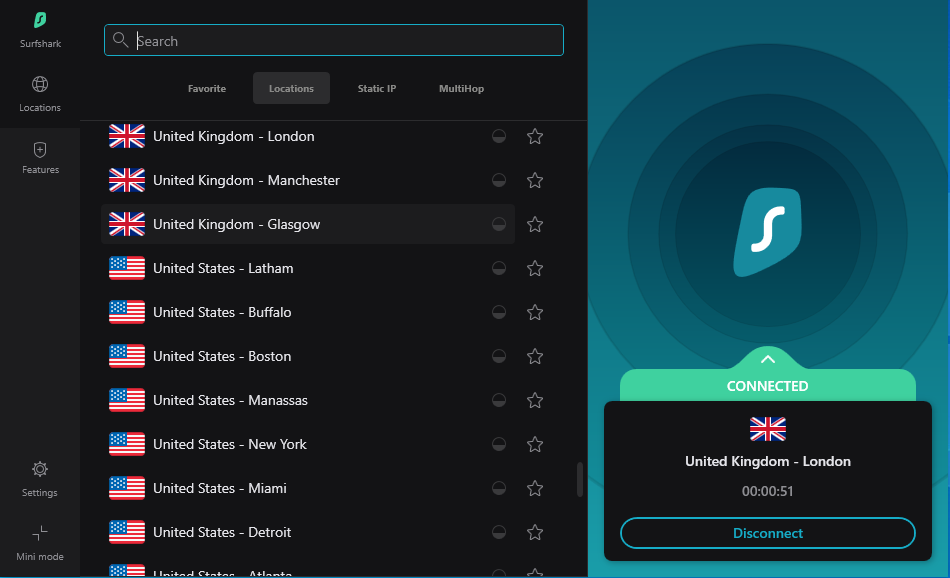Open Settings gear in sidebar
950x578 pixels.
(x=40, y=470)
